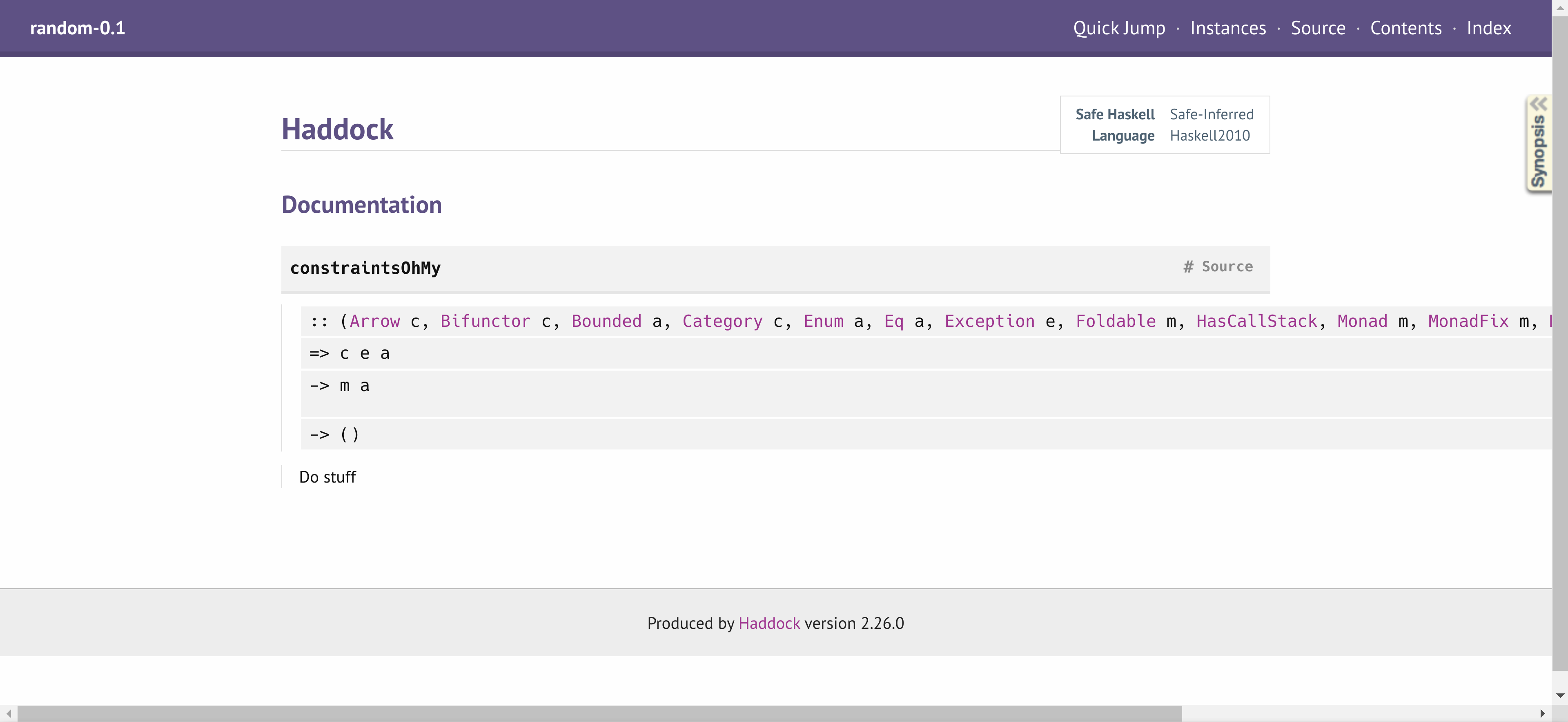Click the horizontal scrollbar right arrow
The width and height of the screenshot is (1568, 722).
click(x=1542, y=713)
